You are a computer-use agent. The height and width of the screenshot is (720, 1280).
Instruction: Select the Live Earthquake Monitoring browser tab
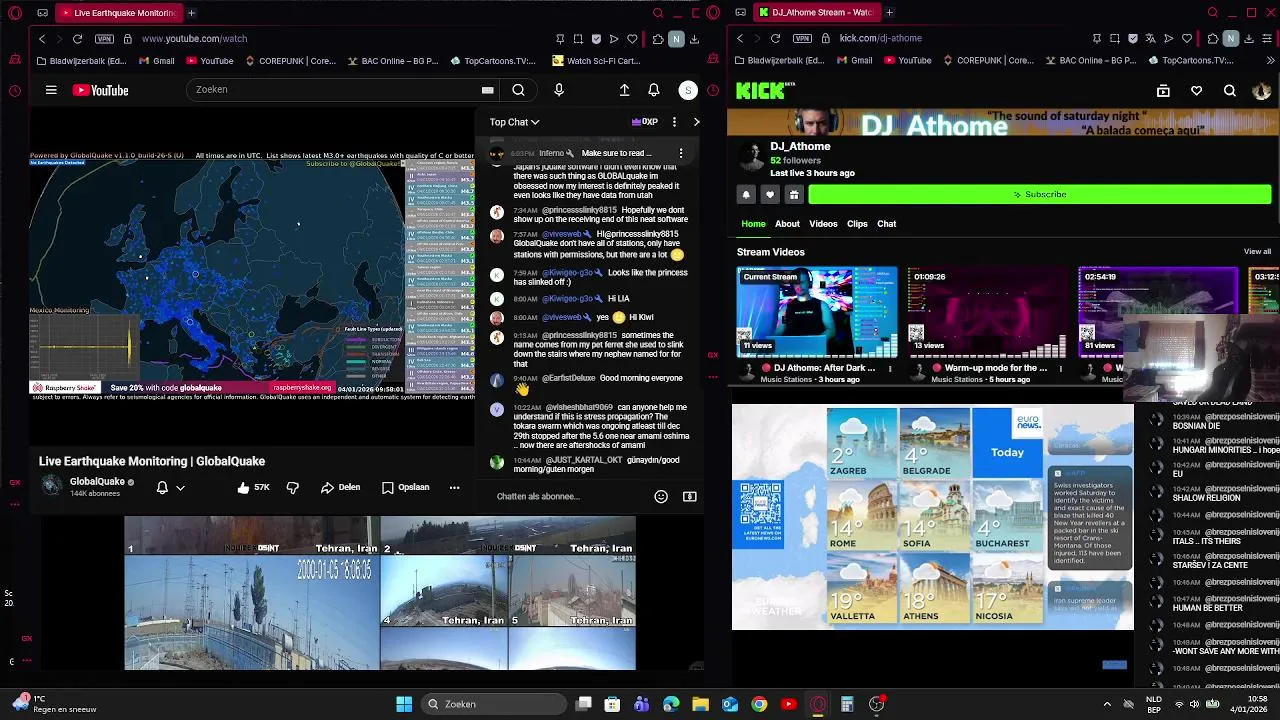point(118,13)
